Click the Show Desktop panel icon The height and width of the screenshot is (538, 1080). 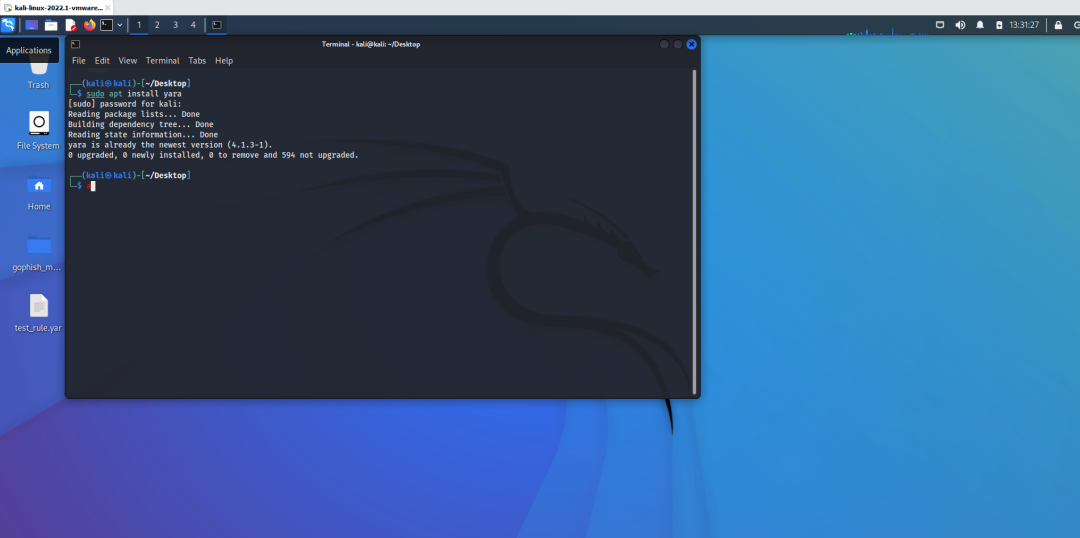(x=32, y=25)
